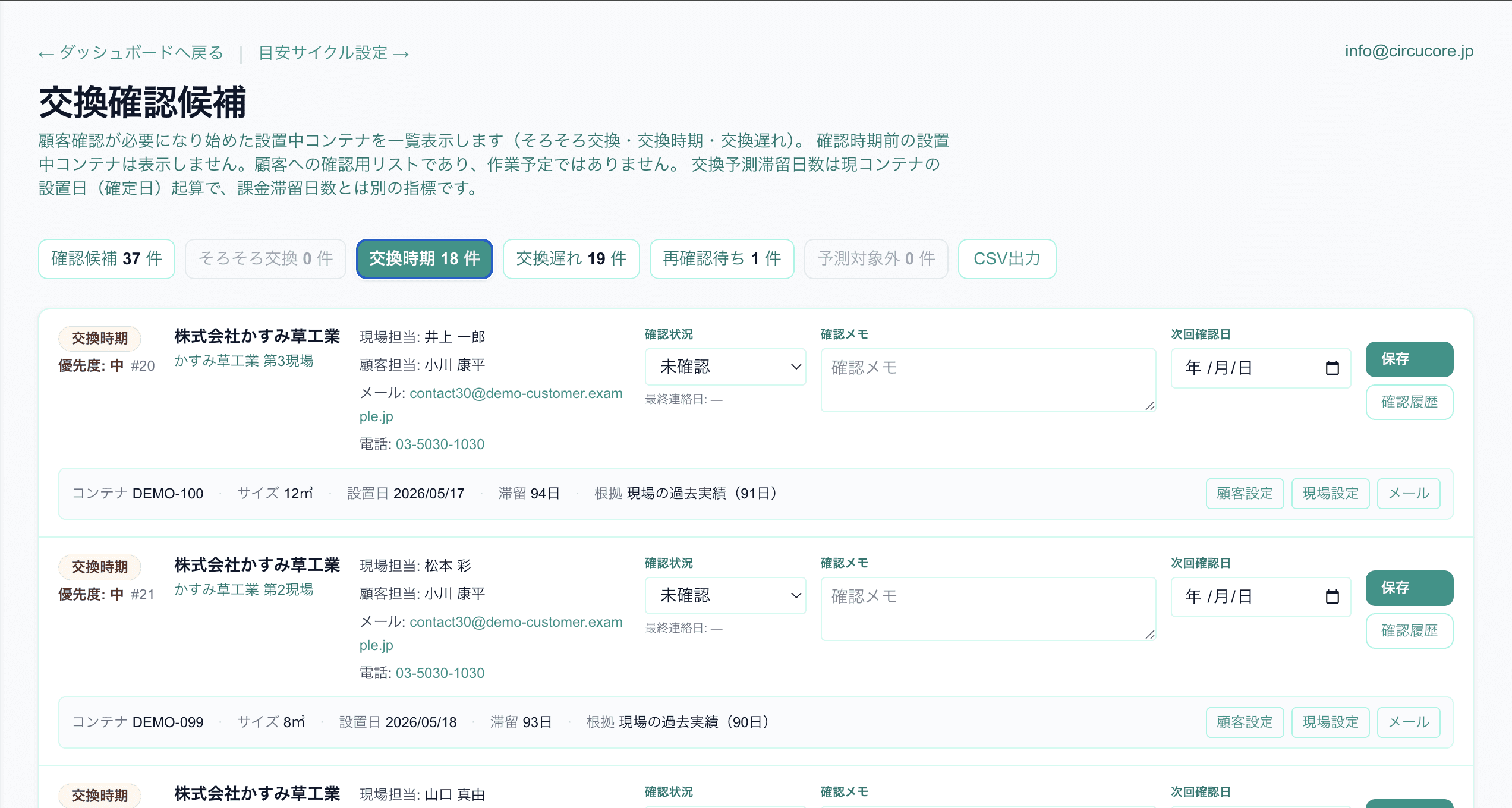Click メール button in DEMO-099 row
Image resolution: width=1512 pixels, height=808 pixels.
click(1409, 722)
